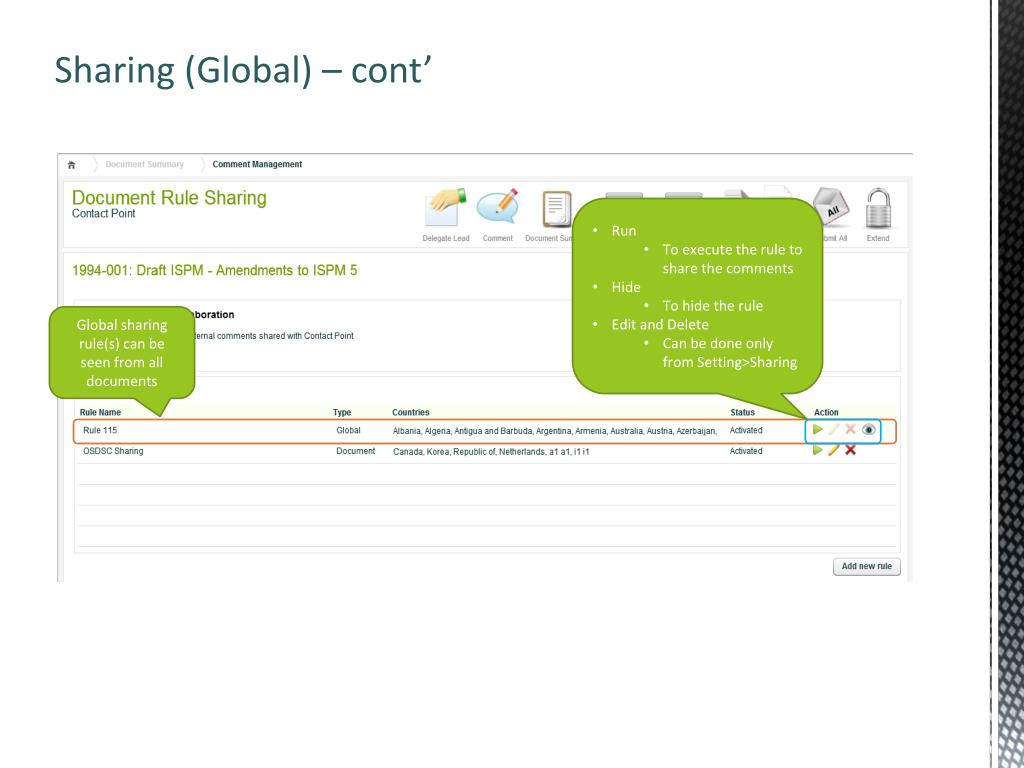Select Activated status of Rule 115

point(746,430)
